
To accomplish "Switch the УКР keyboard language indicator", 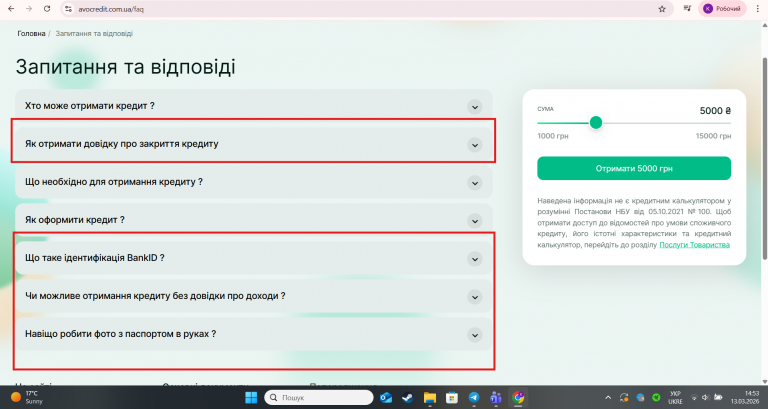I will [675, 397].
